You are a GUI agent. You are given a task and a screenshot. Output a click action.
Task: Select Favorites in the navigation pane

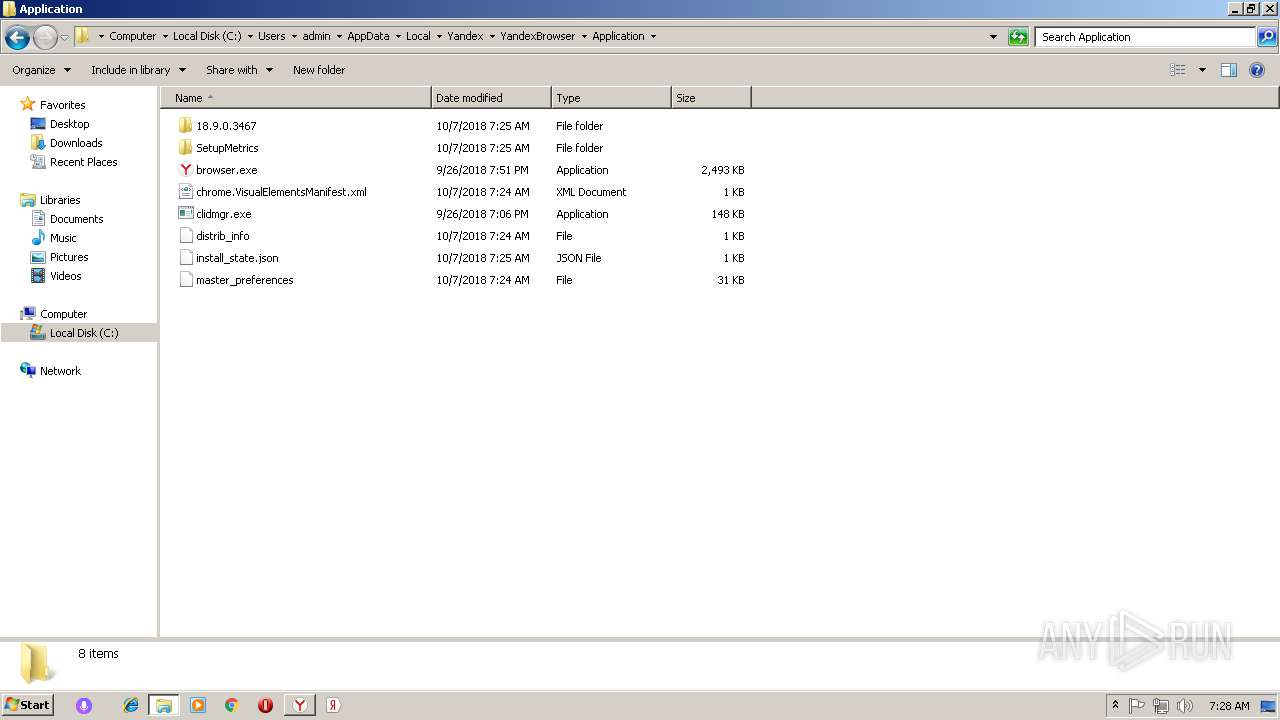point(62,105)
